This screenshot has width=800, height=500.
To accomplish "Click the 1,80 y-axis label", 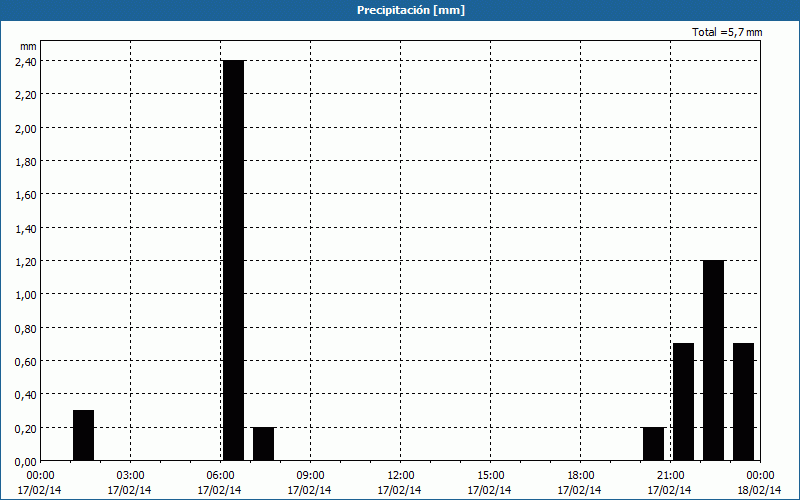I will click(26, 161).
